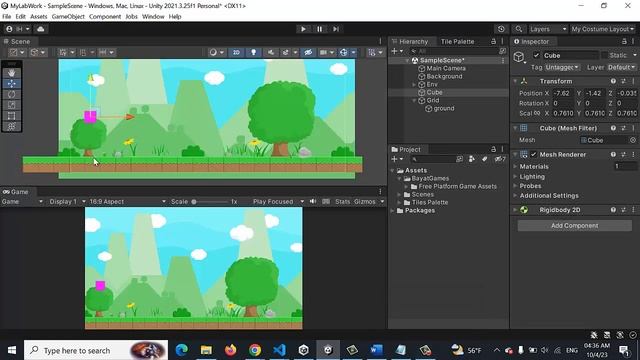Viewport: 640px width, 360px height.
Task: Expand the Rigidbody 2D component
Action: 515,210
